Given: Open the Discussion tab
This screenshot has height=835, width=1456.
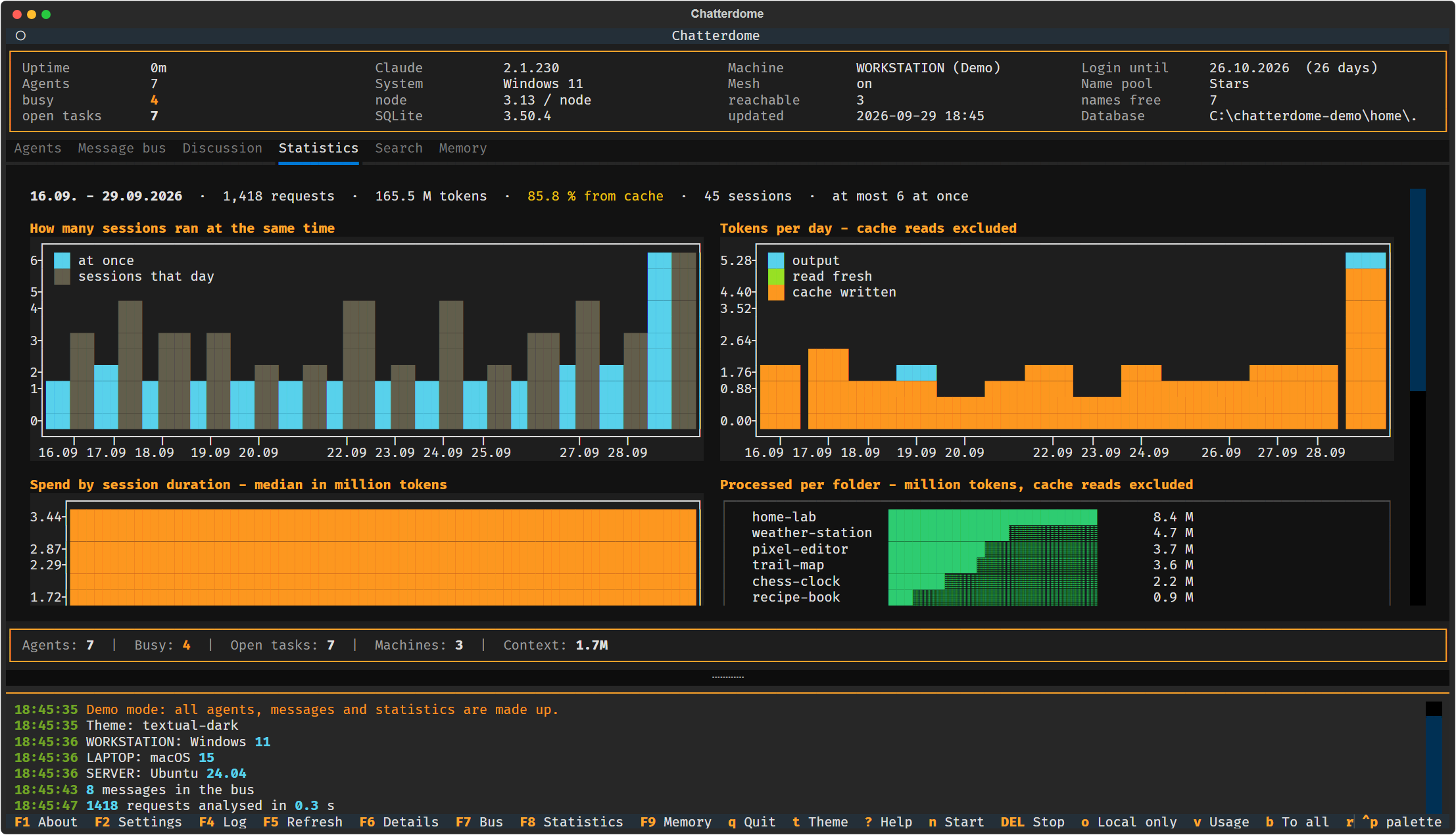Looking at the screenshot, I should pyautogui.click(x=222, y=149).
